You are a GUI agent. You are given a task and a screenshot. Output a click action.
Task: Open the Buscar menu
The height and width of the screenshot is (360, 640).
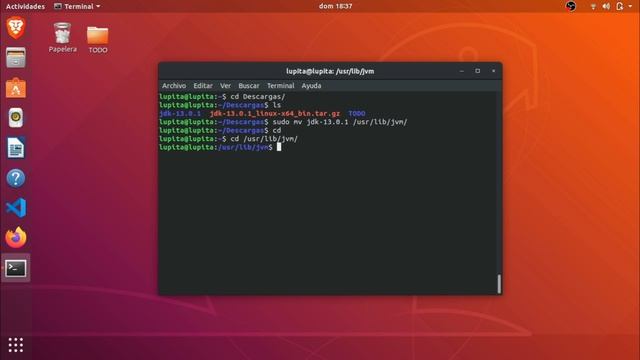249,86
